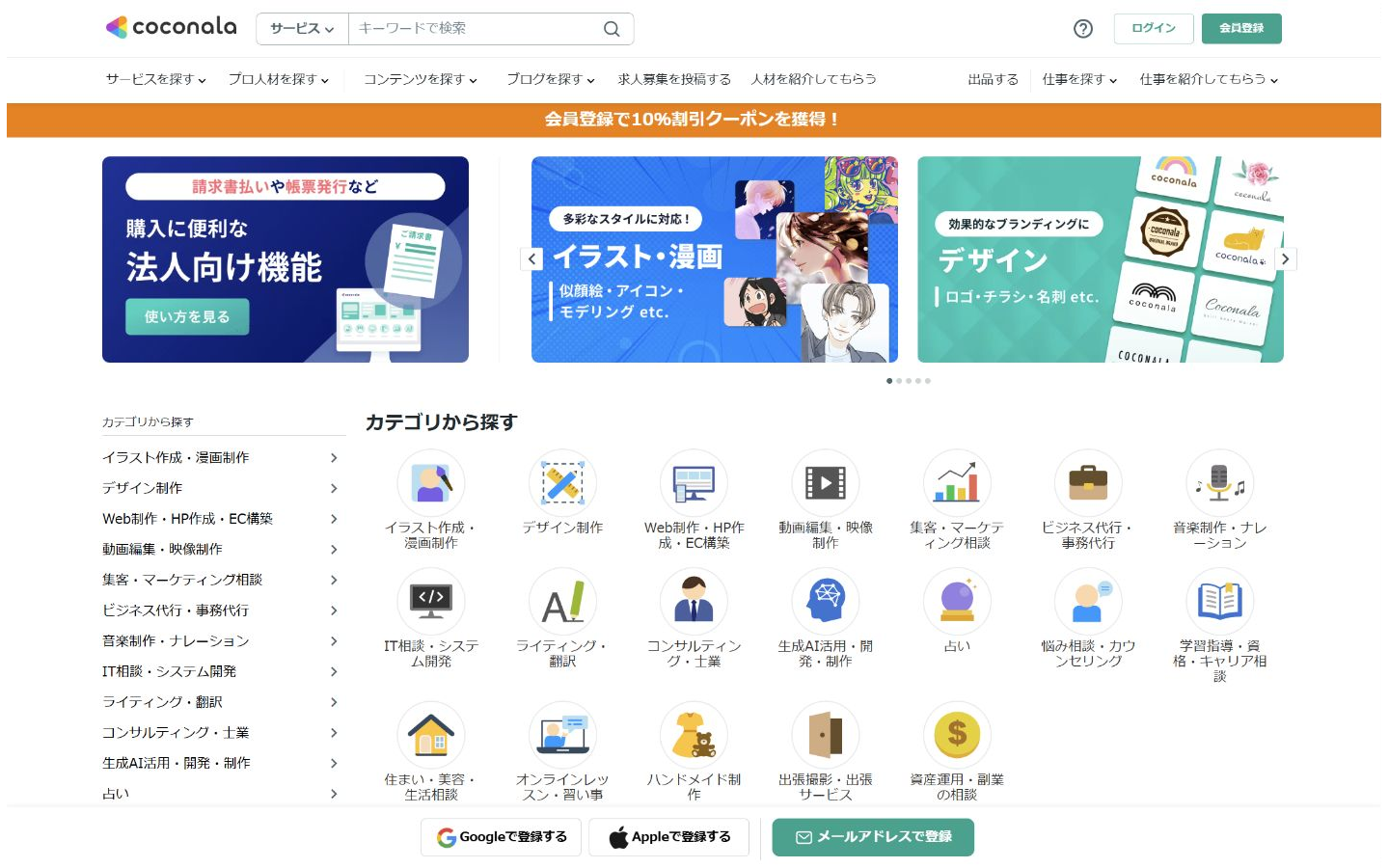Click the 会員登録 button

click(1241, 29)
